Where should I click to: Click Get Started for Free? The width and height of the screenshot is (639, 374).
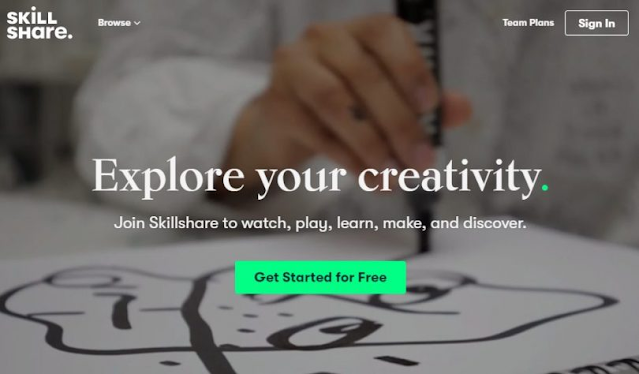320,277
